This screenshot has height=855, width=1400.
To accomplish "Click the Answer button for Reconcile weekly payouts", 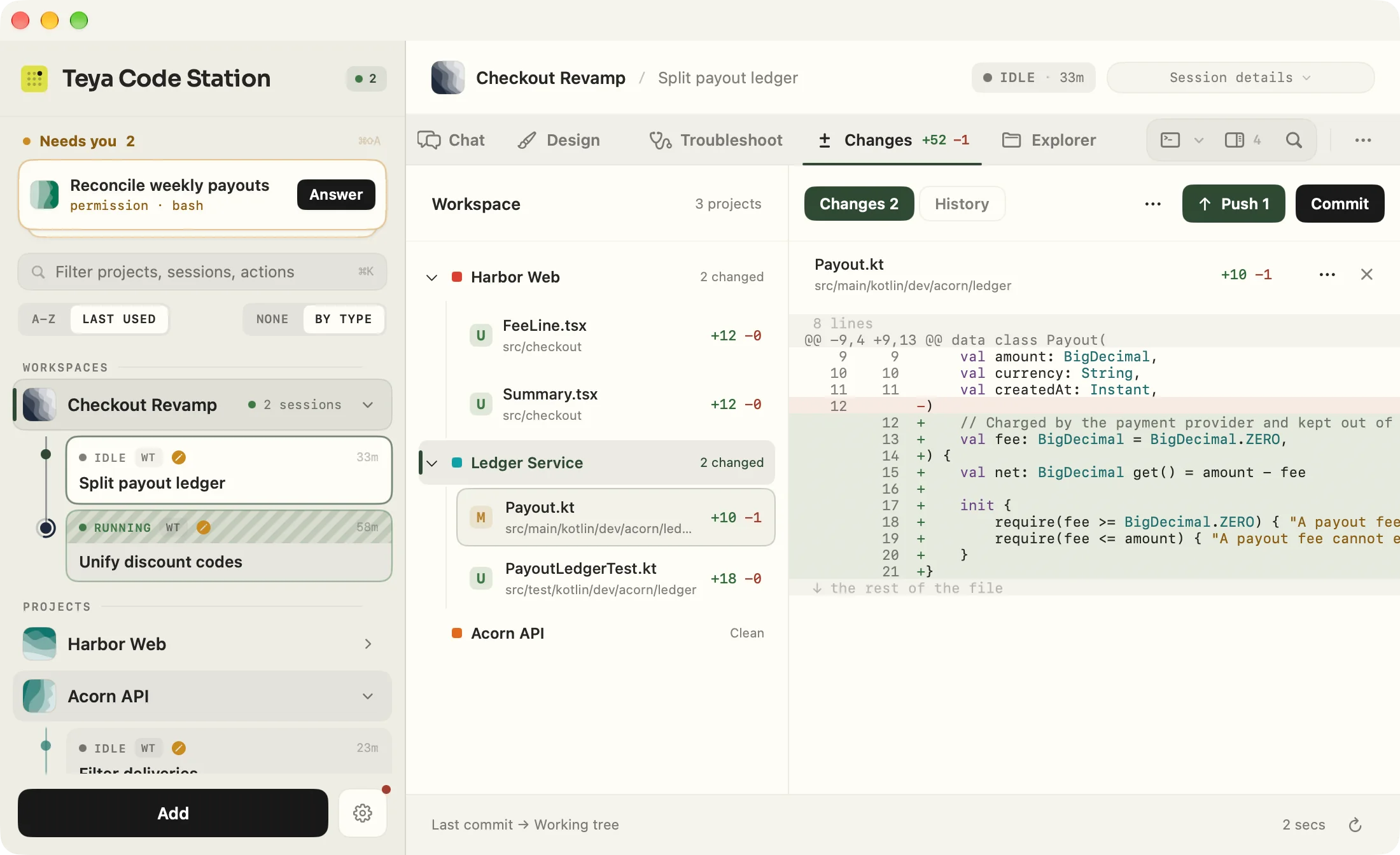I will pyautogui.click(x=336, y=195).
